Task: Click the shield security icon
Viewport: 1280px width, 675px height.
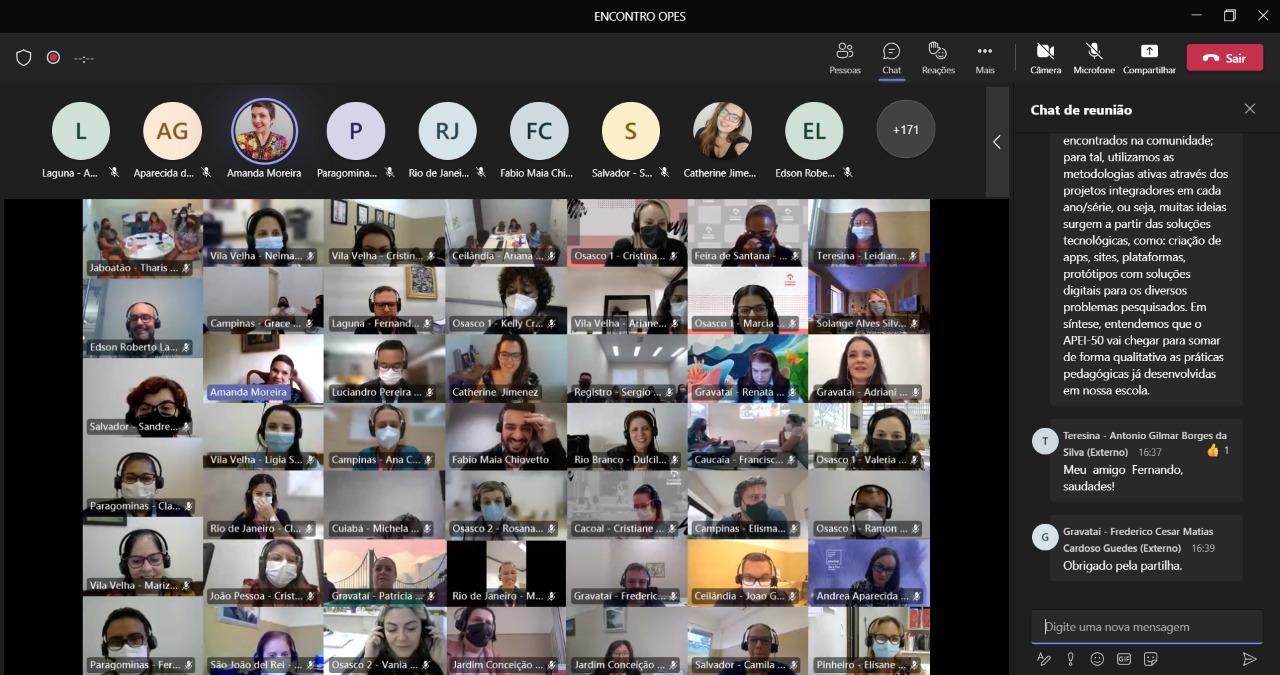Action: [24, 58]
